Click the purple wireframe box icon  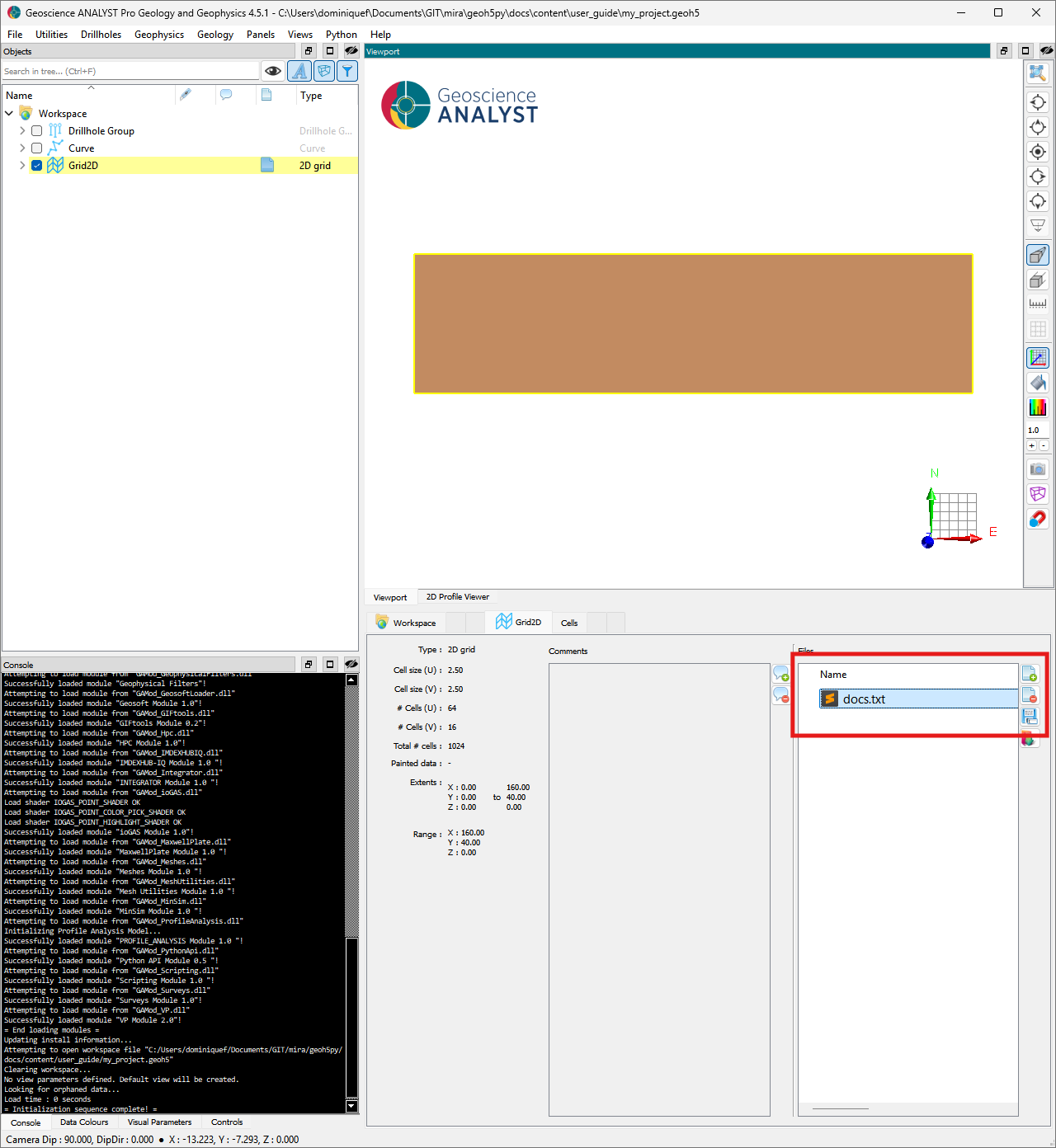tap(1038, 494)
